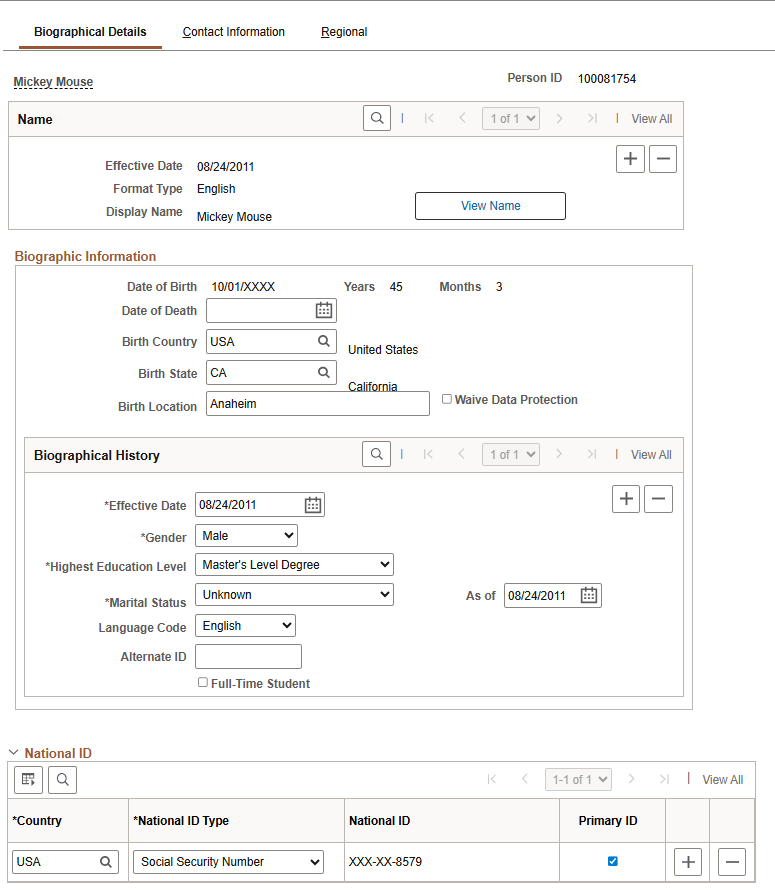Click into the Birth Location field

[317, 403]
